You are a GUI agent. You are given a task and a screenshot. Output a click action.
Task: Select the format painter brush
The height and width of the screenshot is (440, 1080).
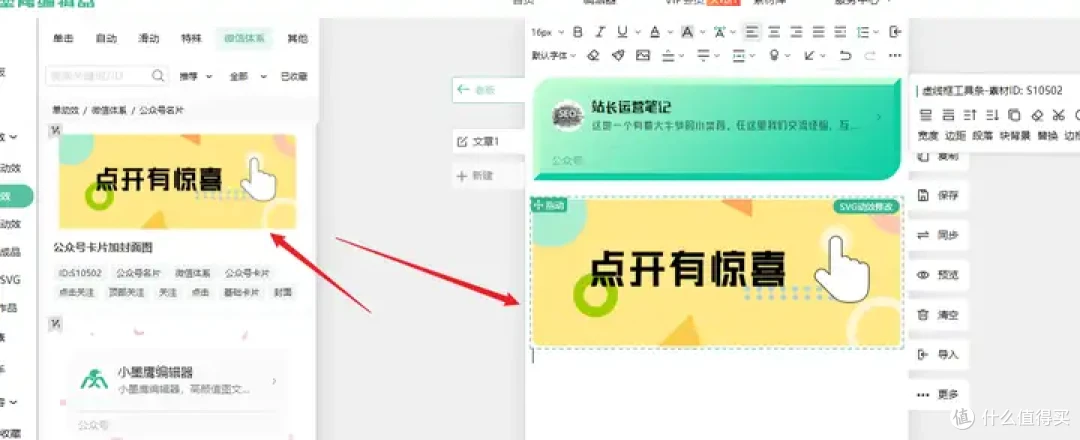click(x=618, y=55)
